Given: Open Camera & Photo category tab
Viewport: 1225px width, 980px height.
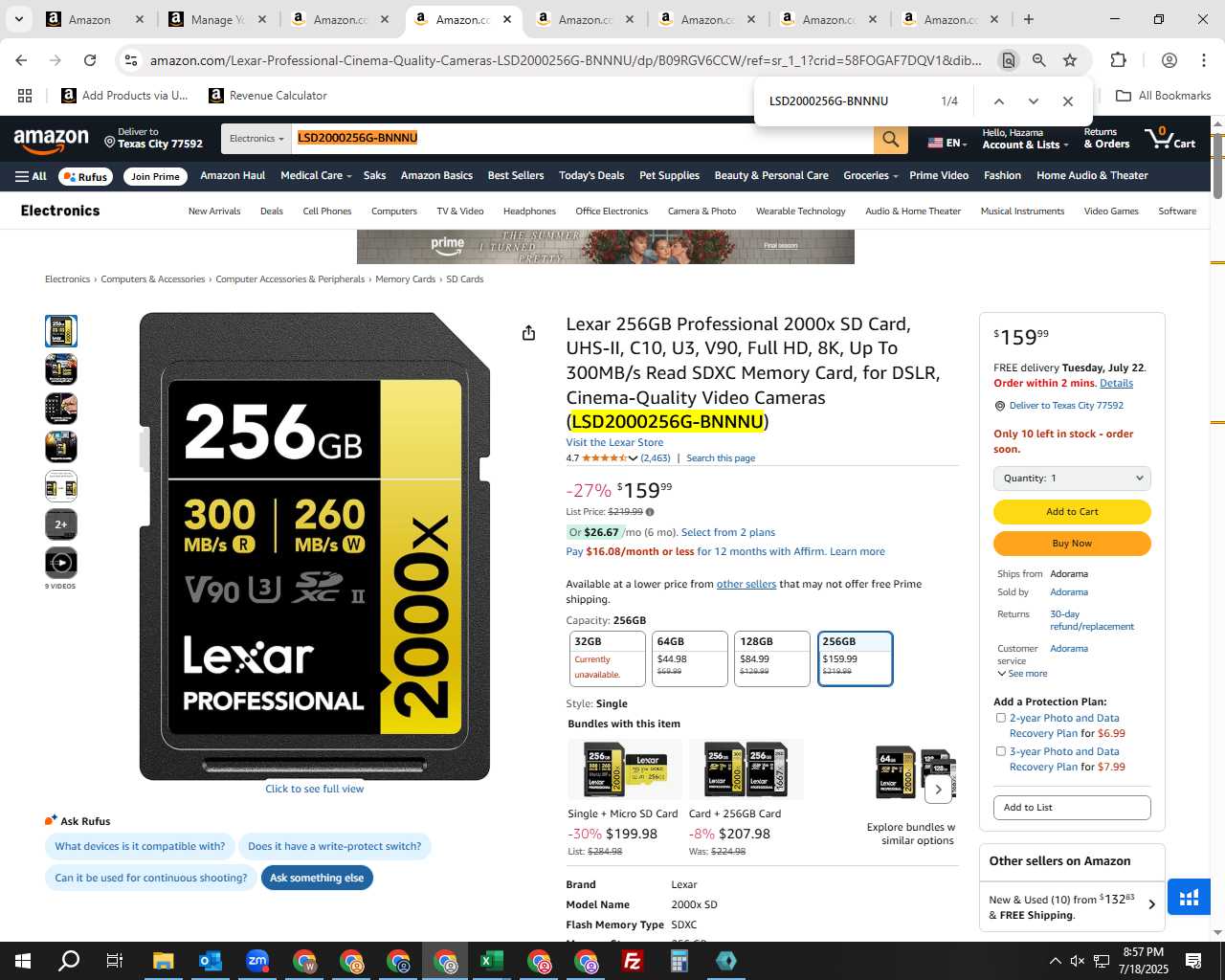Looking at the screenshot, I should [x=702, y=212].
